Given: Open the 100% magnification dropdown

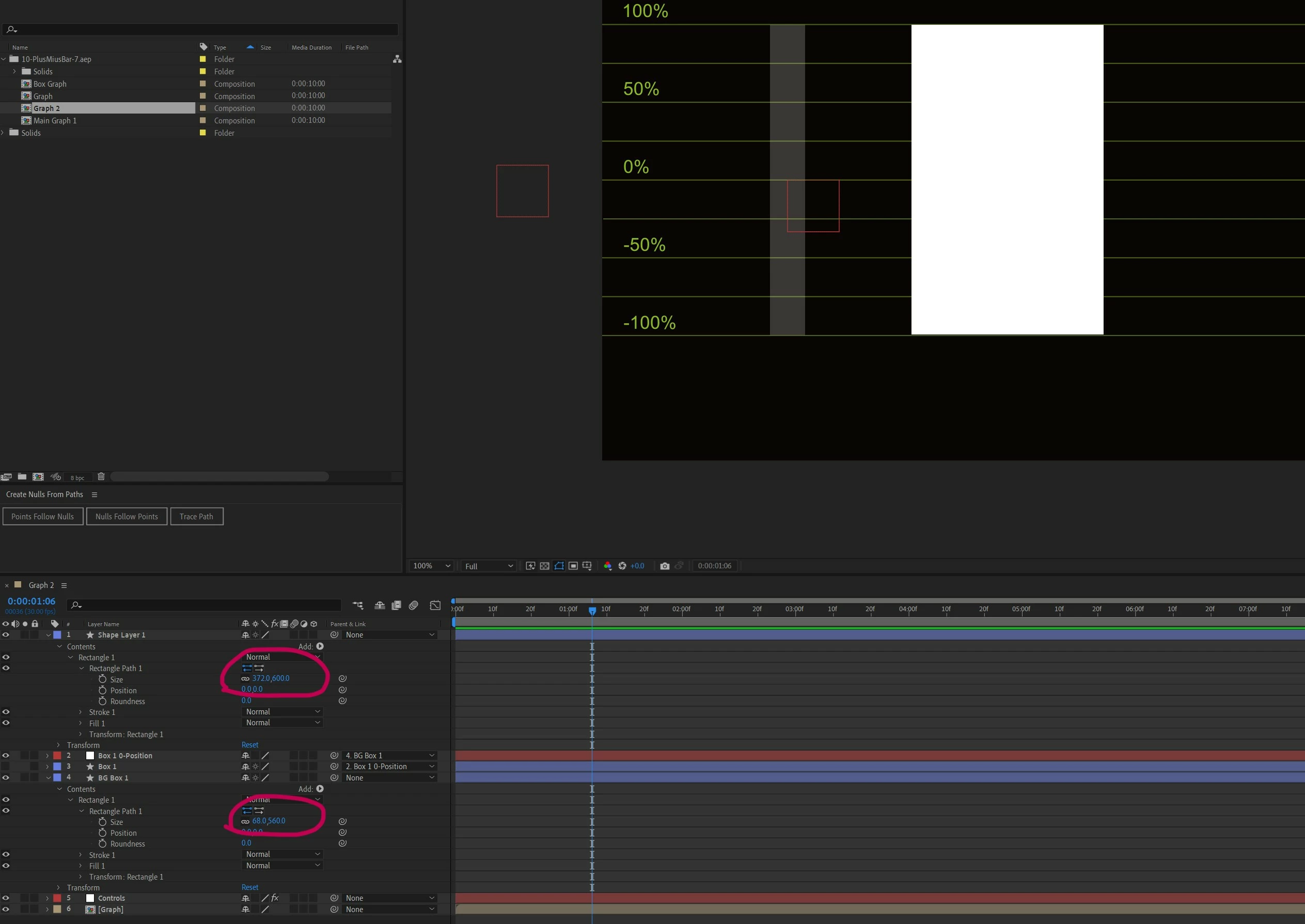Looking at the screenshot, I should click(431, 566).
